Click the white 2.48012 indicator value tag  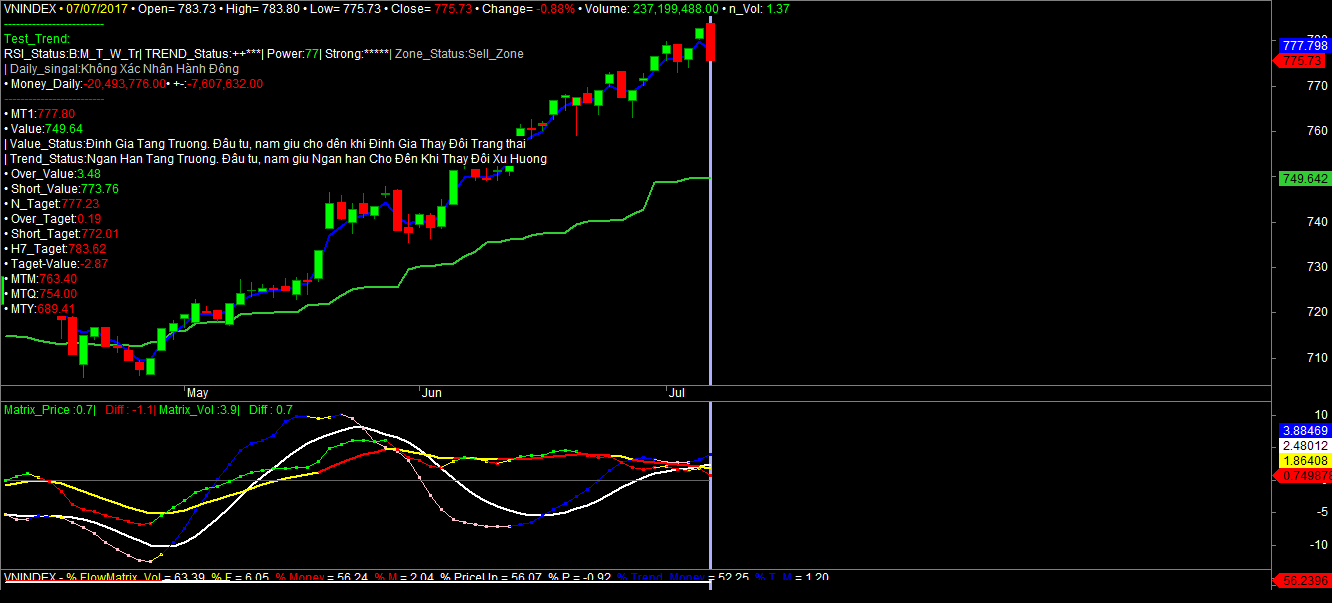pos(1304,445)
